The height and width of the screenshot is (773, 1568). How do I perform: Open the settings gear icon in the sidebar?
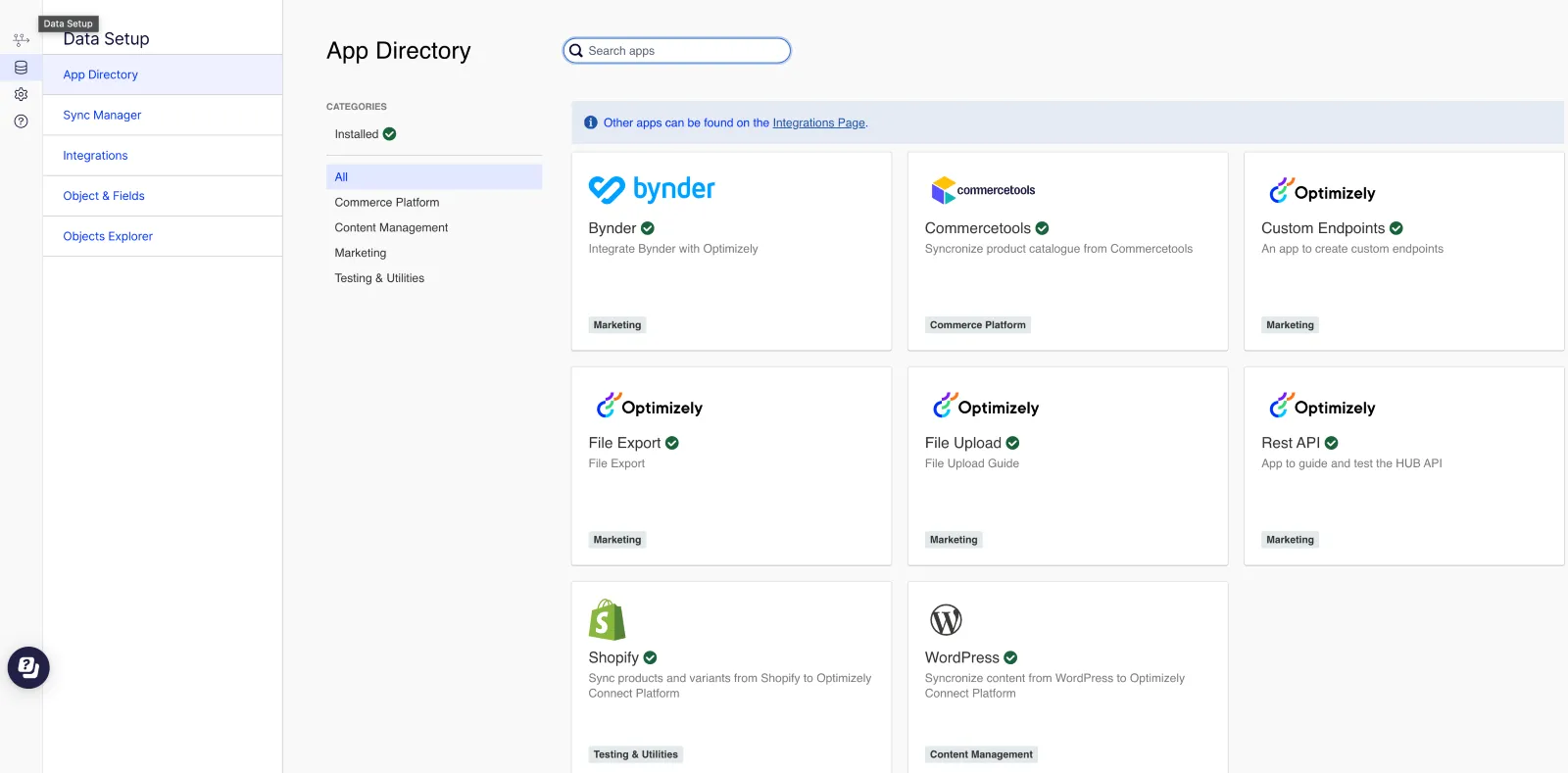tap(21, 95)
